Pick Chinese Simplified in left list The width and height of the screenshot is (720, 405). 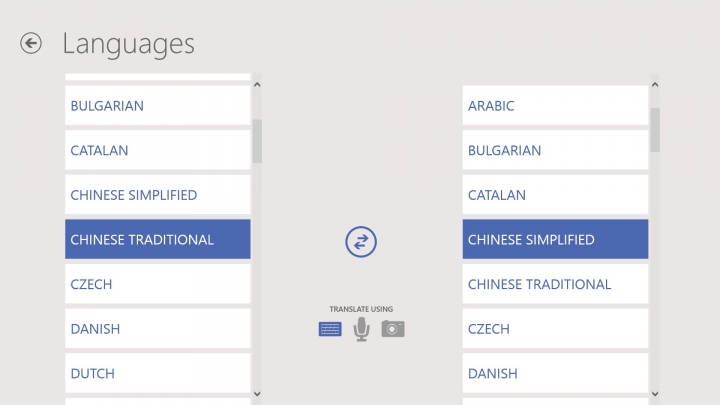pyautogui.click(x=158, y=194)
